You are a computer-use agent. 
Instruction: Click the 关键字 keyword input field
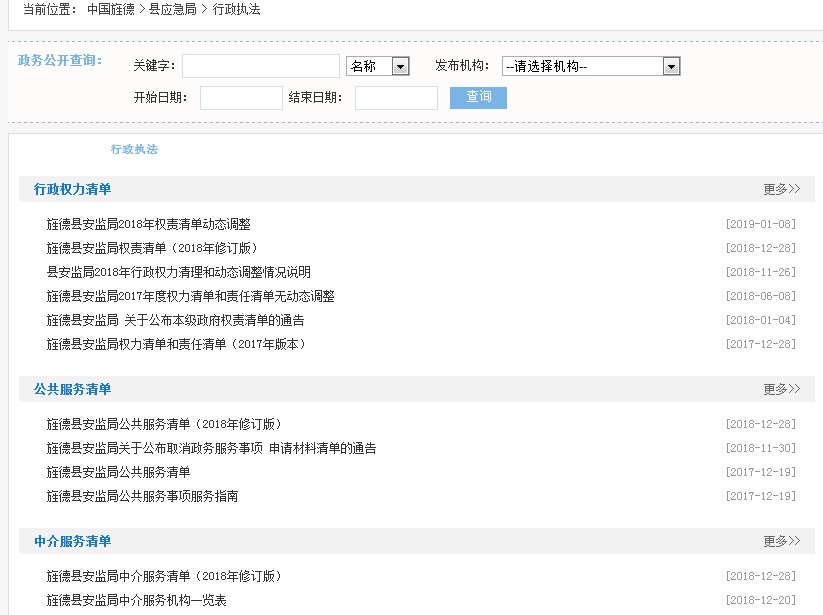(260, 65)
